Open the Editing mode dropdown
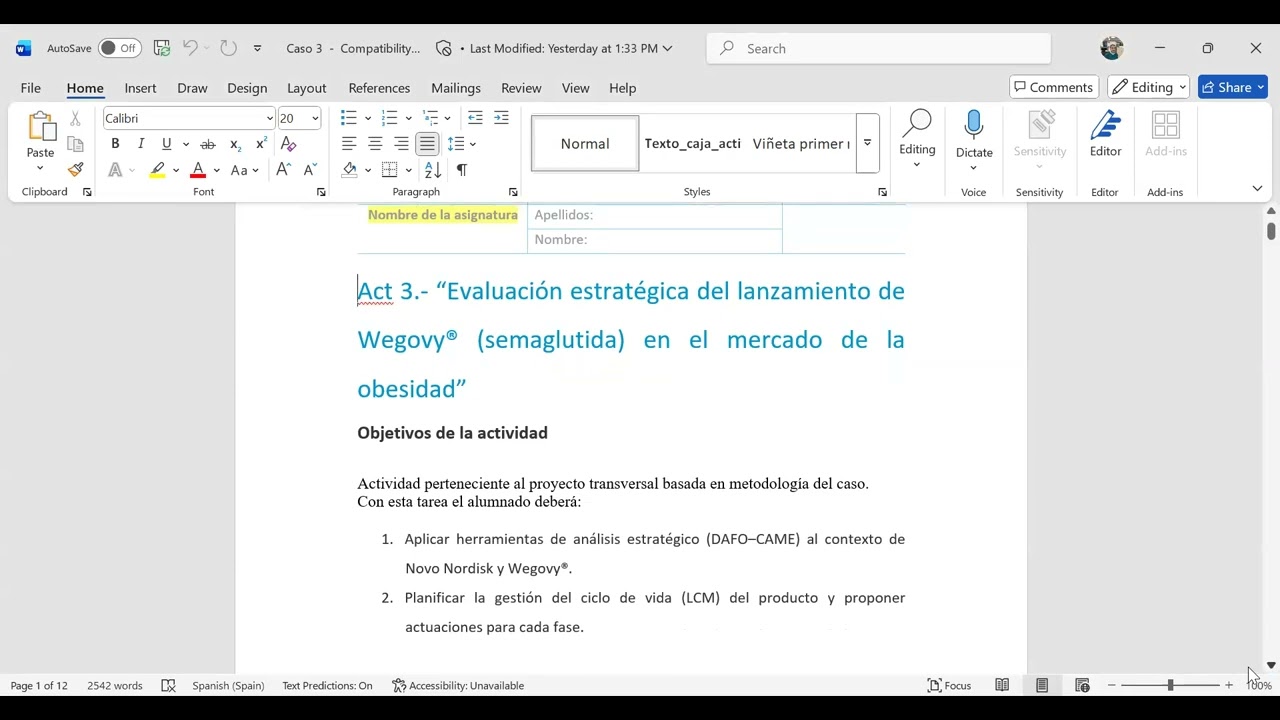This screenshot has width=1280, height=720. (x=1148, y=87)
